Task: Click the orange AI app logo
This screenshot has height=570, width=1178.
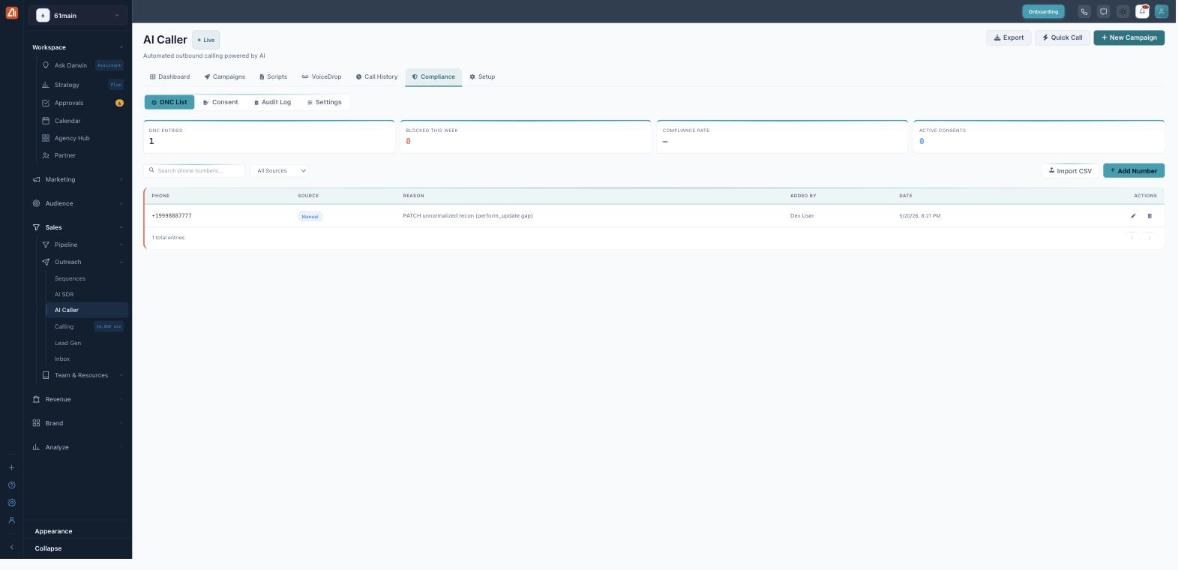Action: click(11, 12)
